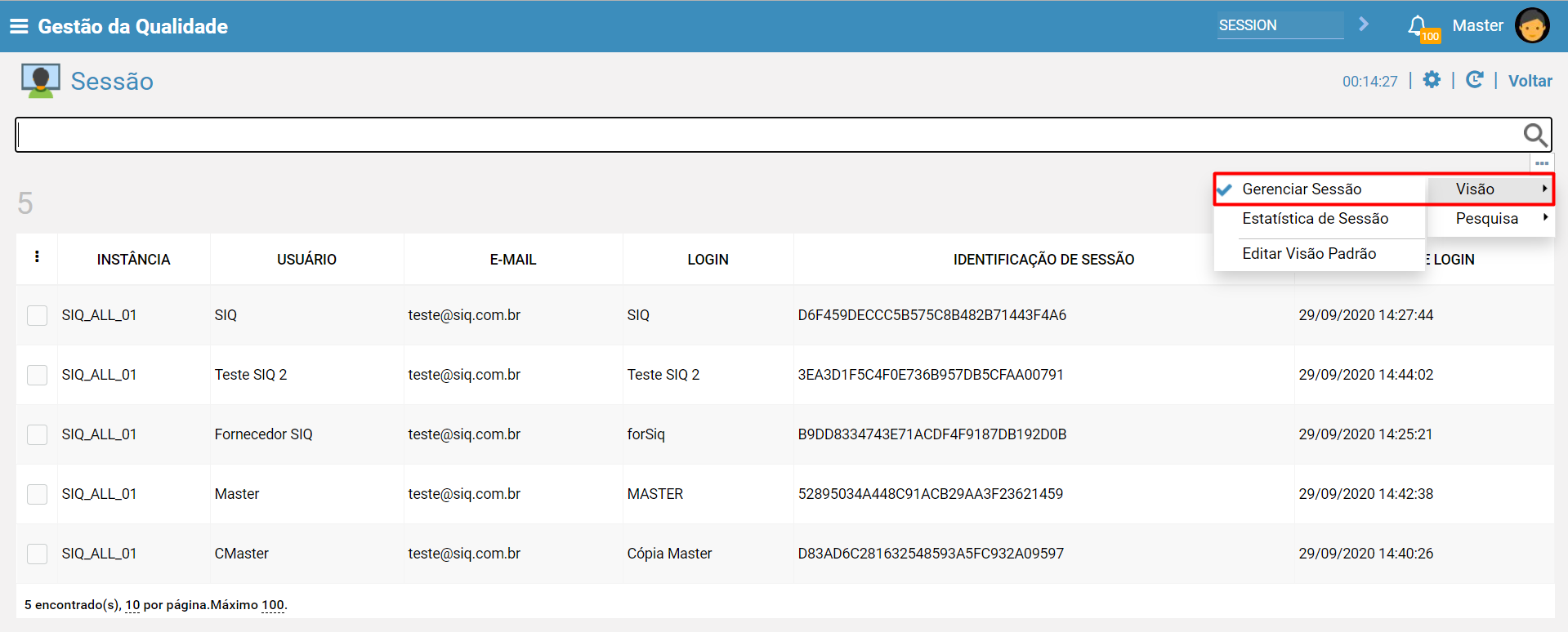Open the three-dot options menu below search
The width and height of the screenshot is (1568, 632).
(1542, 163)
